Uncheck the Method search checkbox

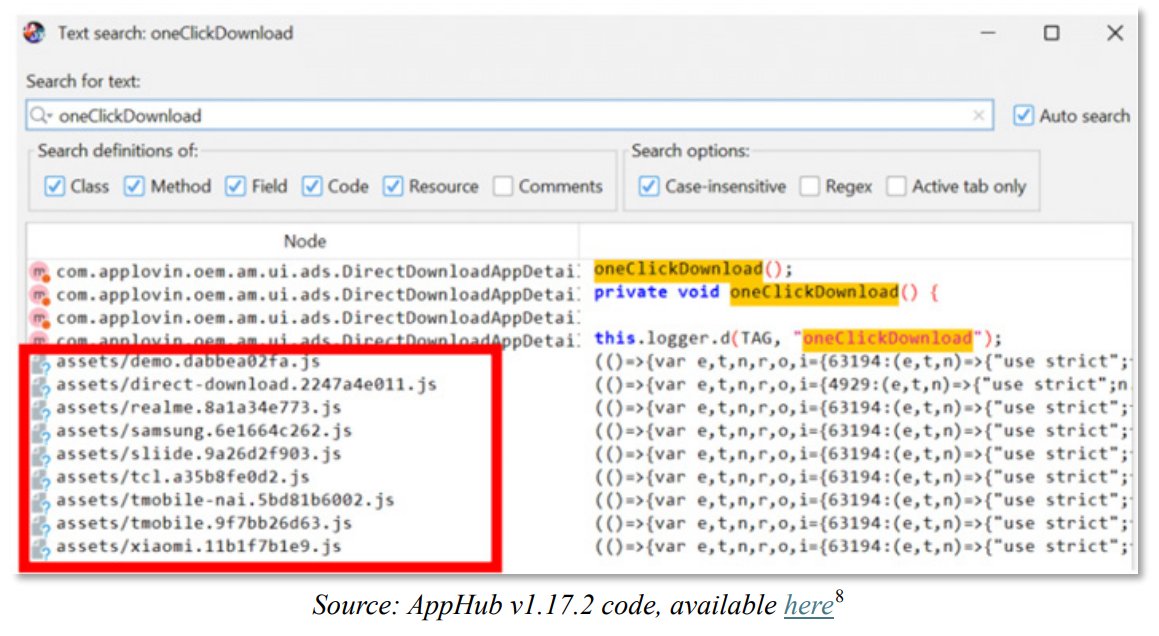pyautogui.click(x=134, y=186)
